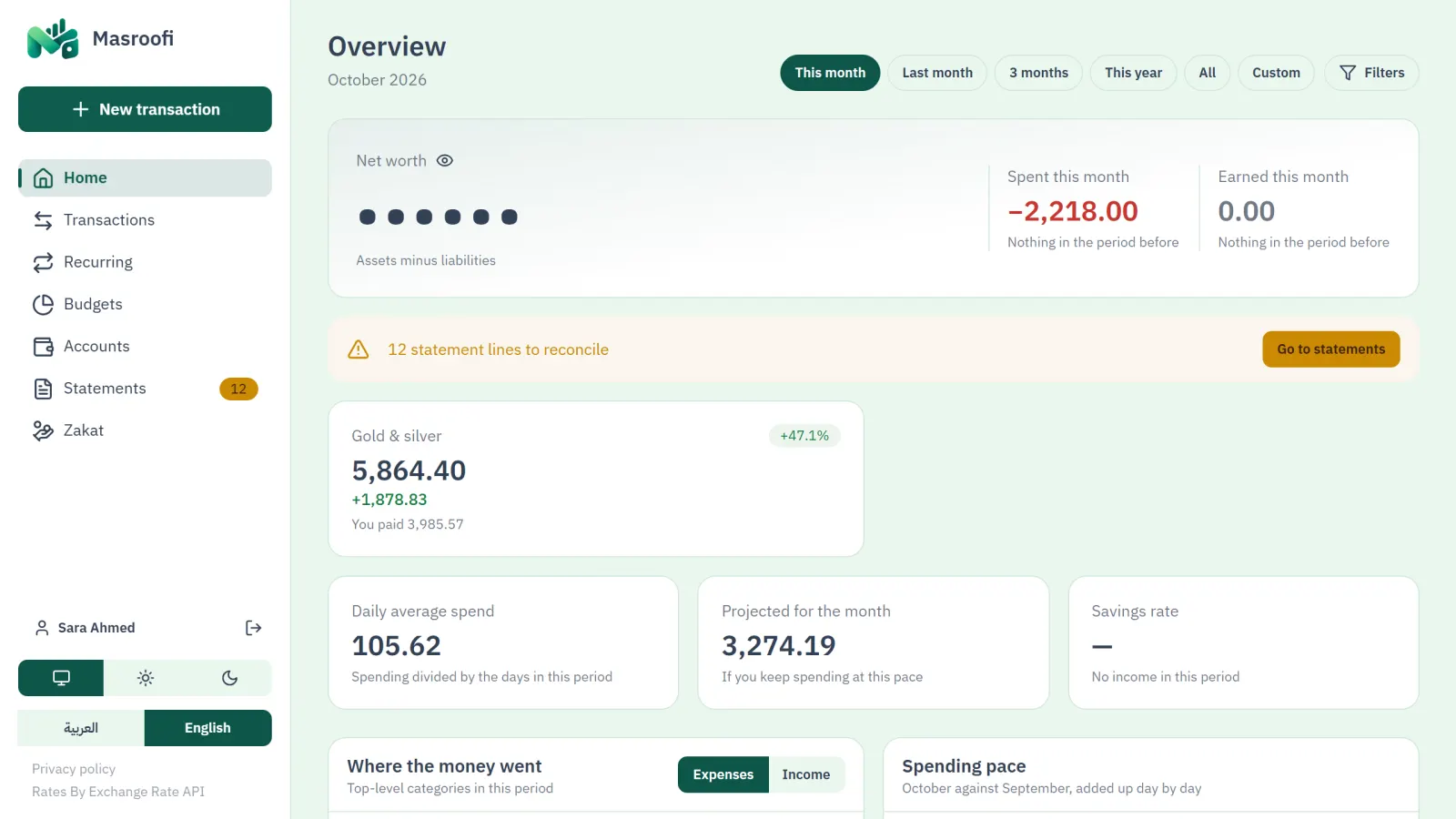Open the Privacy policy link
Screen dimensions: 1456x819
click(x=74, y=769)
